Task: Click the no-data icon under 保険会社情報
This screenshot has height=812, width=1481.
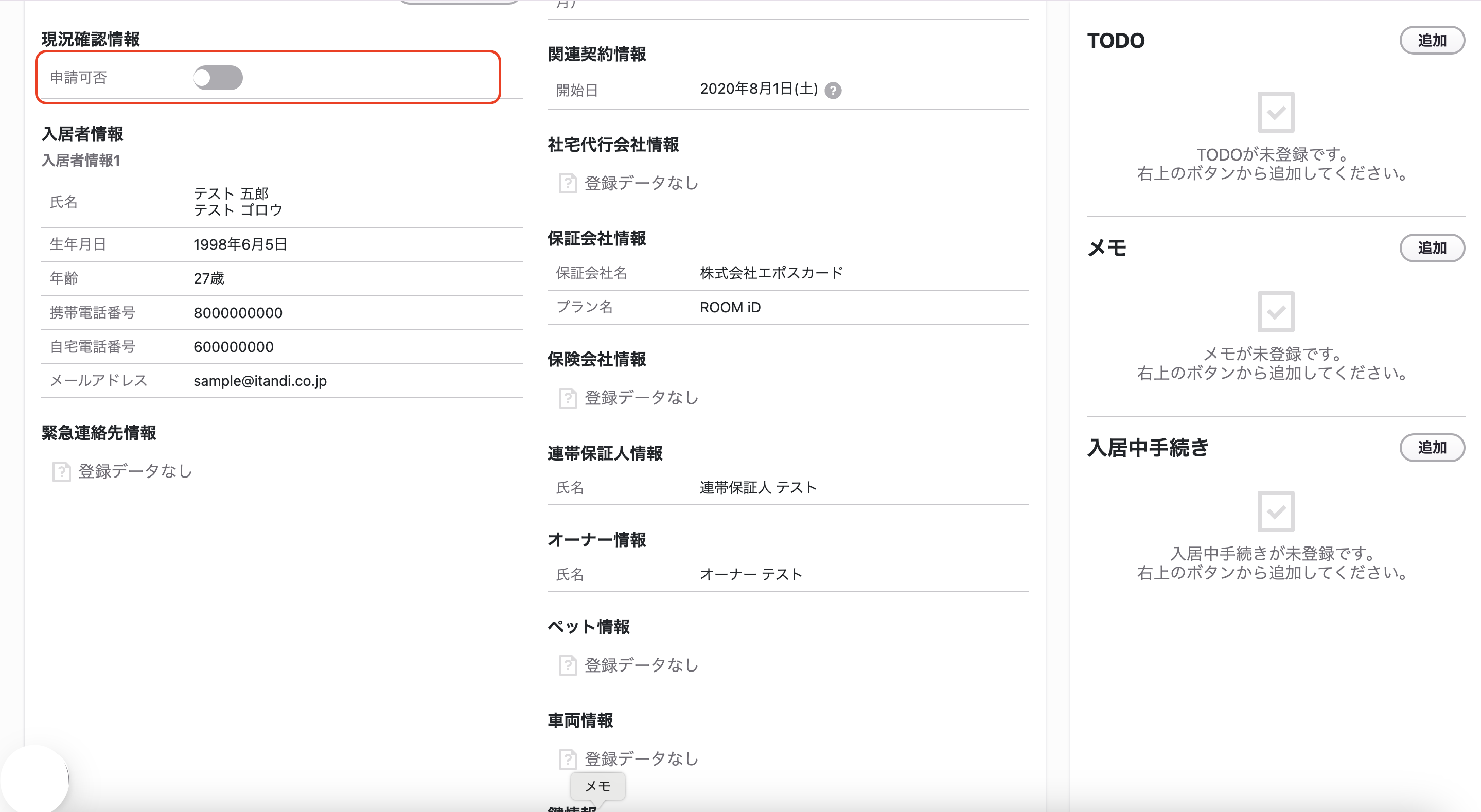Action: 568,398
